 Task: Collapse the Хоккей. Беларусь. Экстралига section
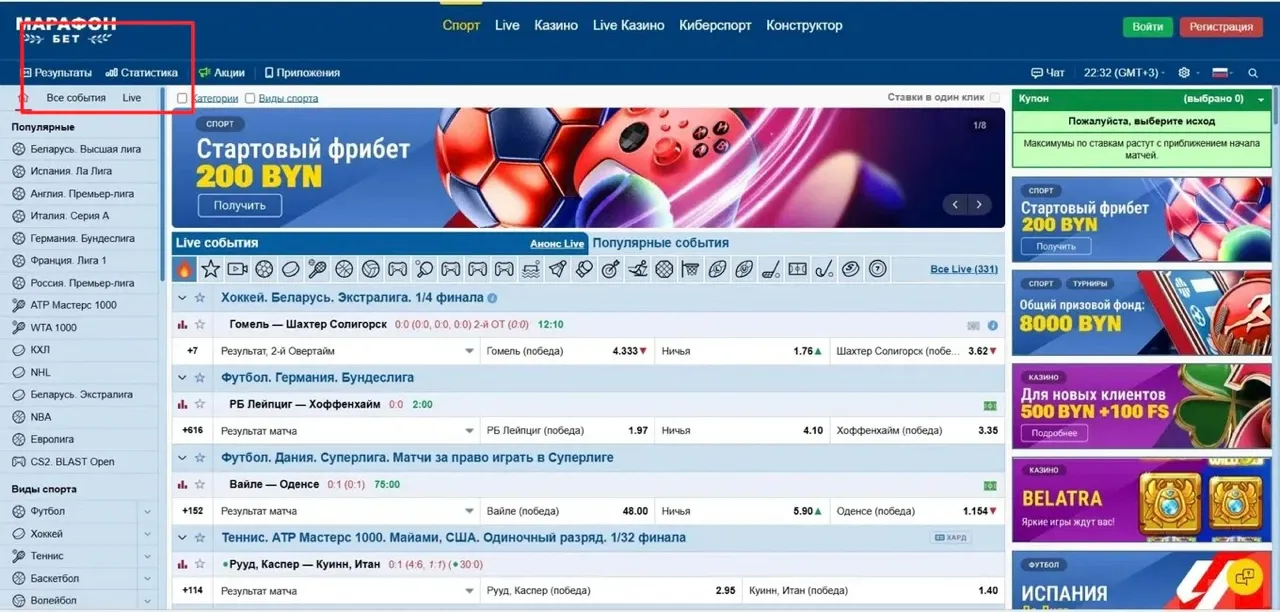(181, 298)
